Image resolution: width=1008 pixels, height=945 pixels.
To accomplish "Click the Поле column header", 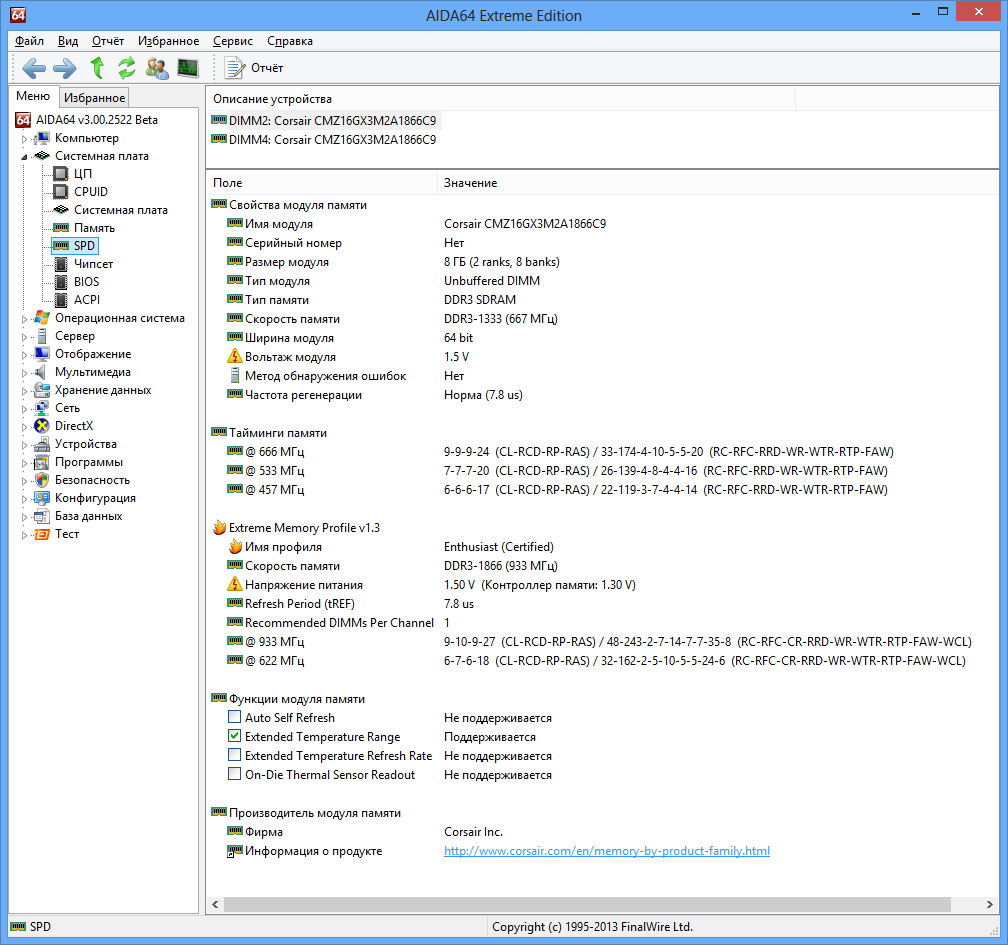I will pos(321,183).
